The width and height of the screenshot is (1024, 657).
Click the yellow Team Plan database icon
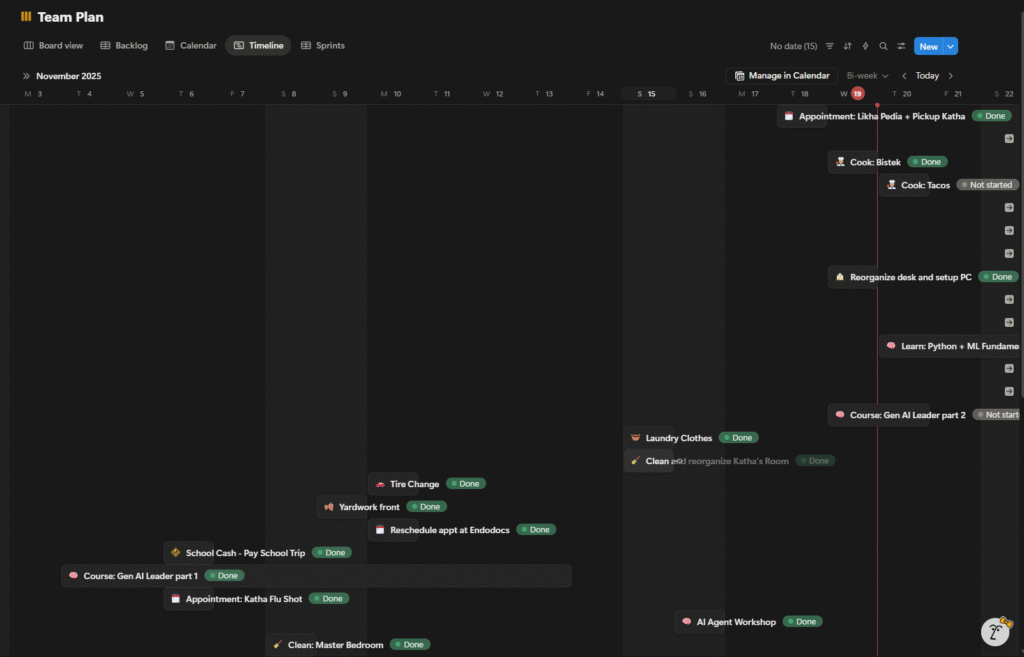tap(25, 15)
